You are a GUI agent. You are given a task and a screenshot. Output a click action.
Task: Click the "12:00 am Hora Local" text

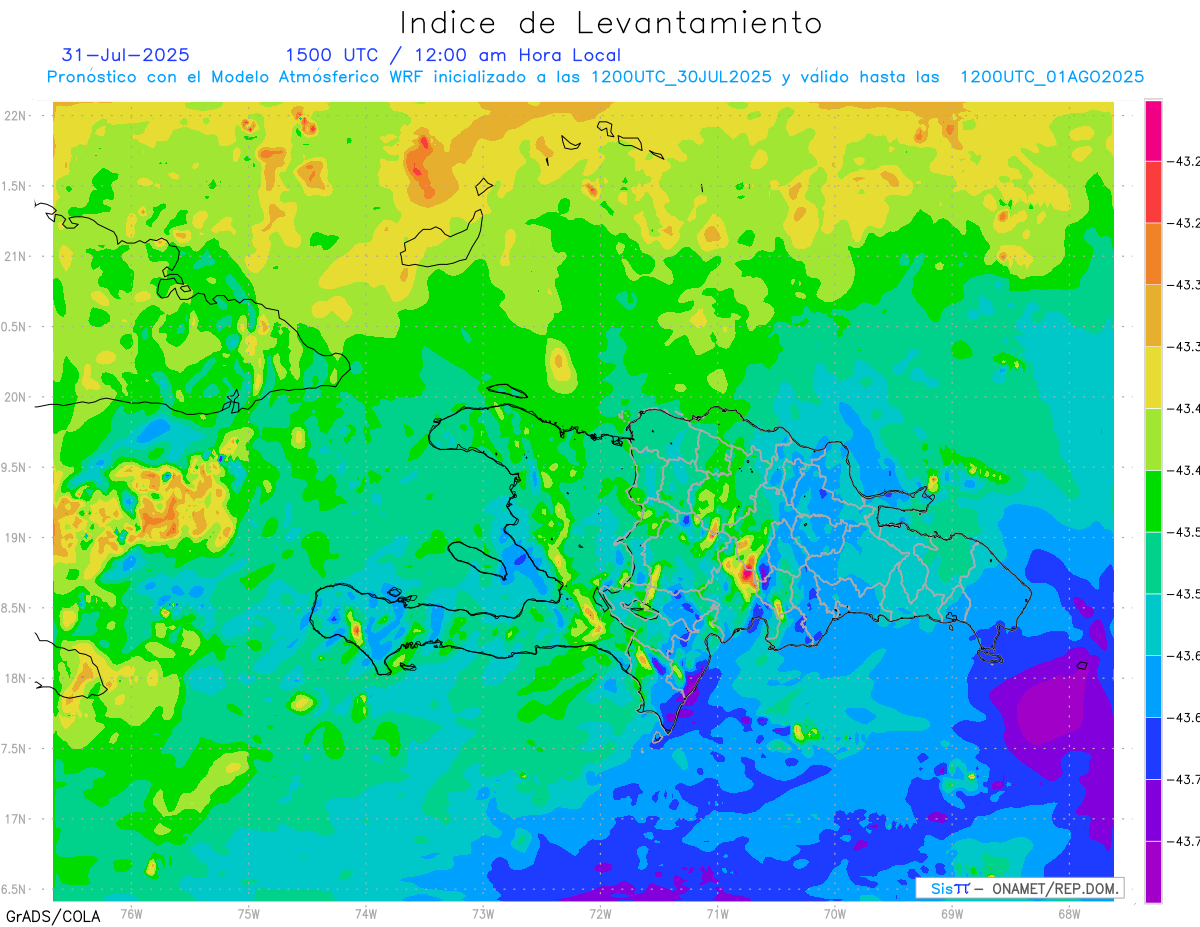pyautogui.click(x=516, y=55)
